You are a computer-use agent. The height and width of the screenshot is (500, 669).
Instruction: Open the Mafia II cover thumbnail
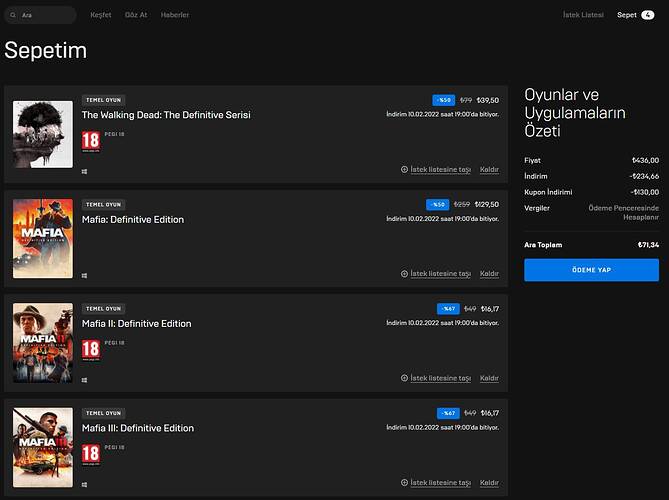(43, 343)
